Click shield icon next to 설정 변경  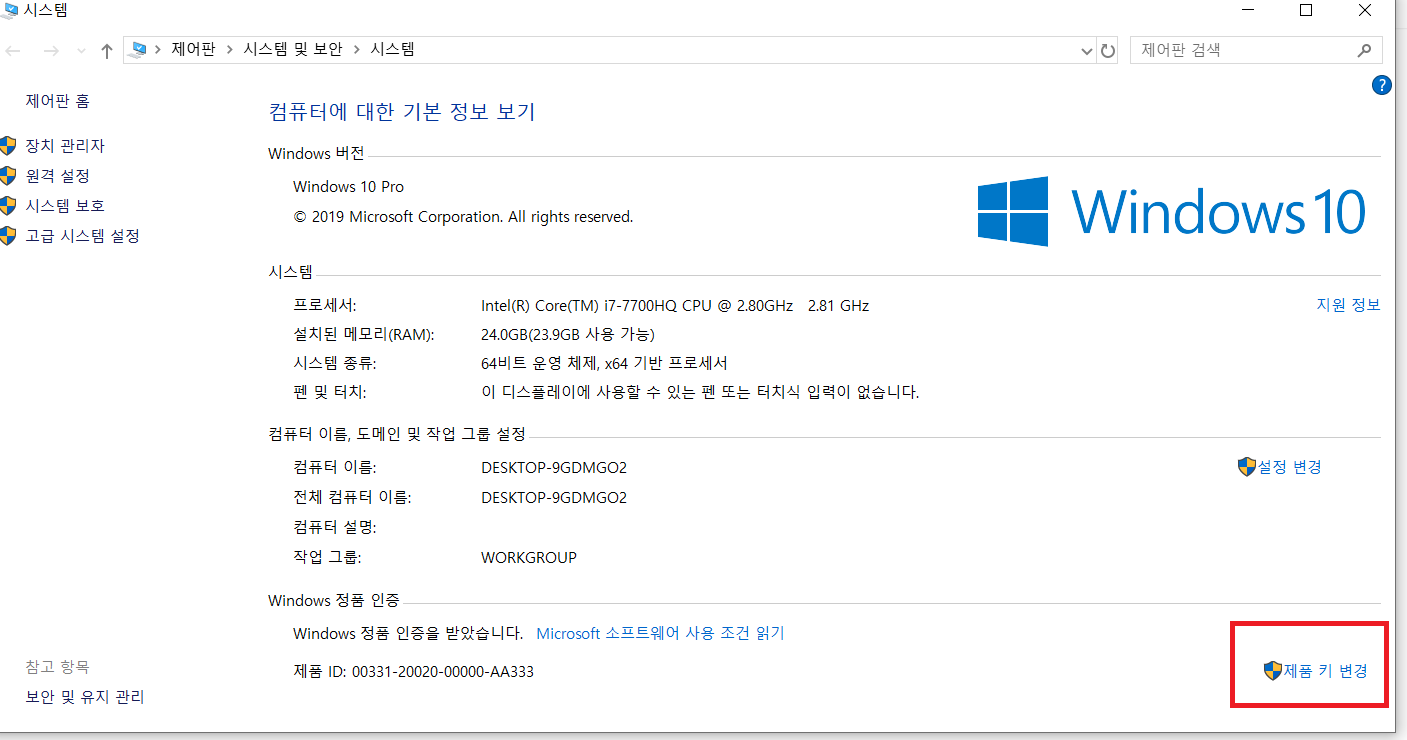click(1246, 467)
